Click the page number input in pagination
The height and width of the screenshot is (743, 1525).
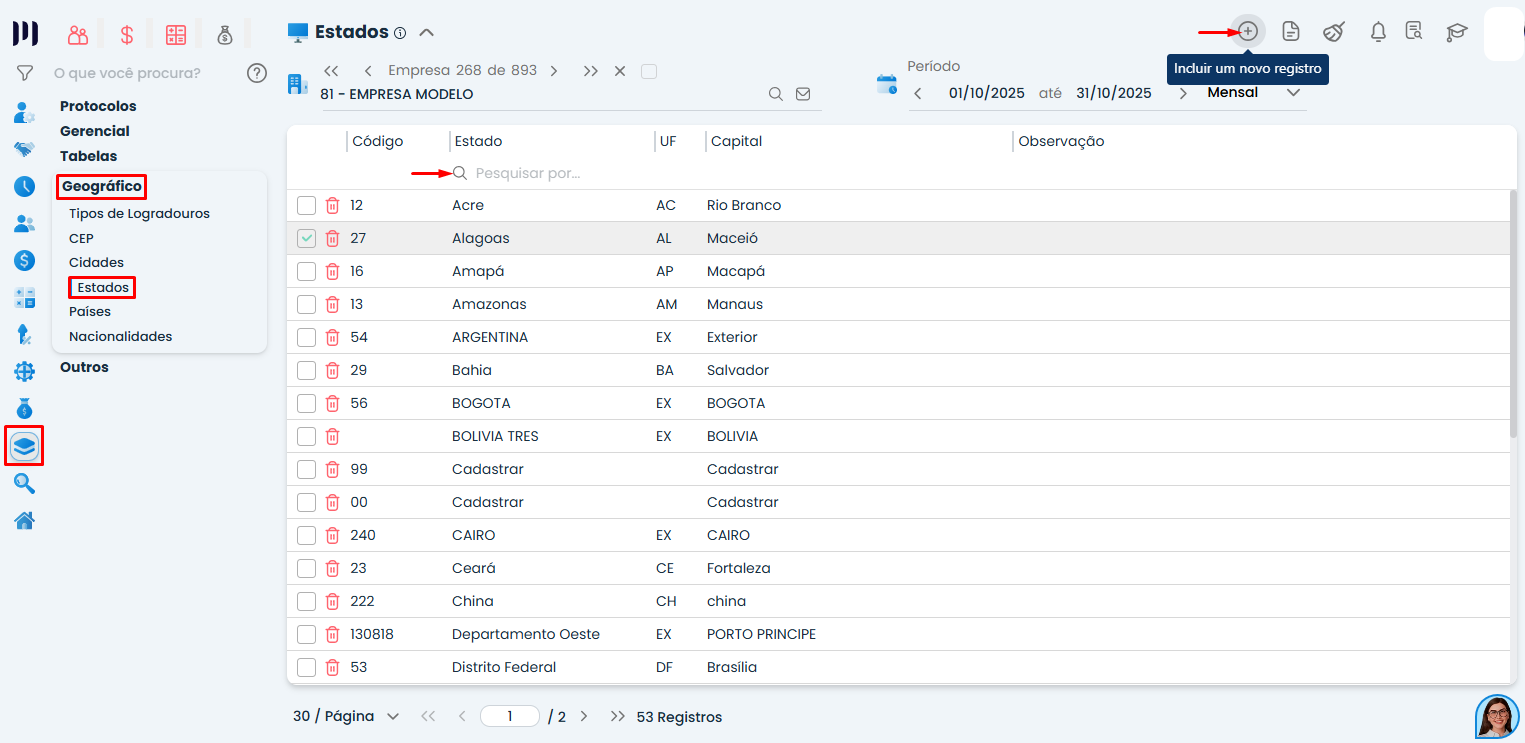coord(509,717)
